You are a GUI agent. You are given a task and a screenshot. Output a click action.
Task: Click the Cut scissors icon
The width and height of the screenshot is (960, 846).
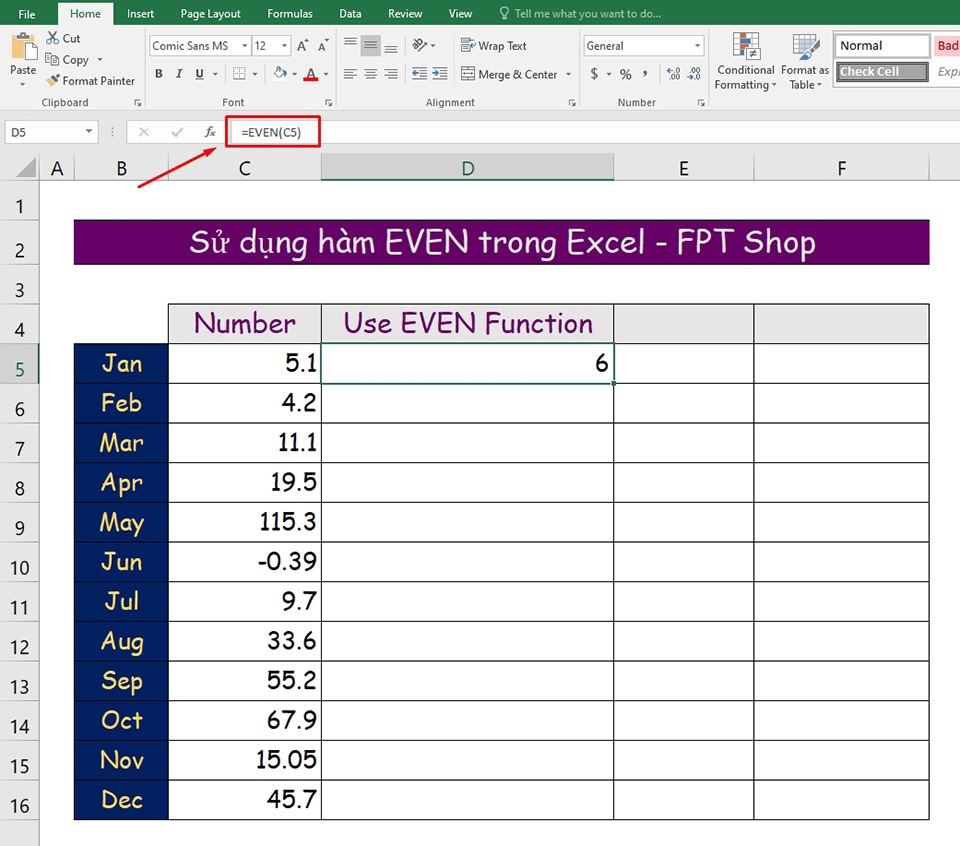click(x=53, y=38)
